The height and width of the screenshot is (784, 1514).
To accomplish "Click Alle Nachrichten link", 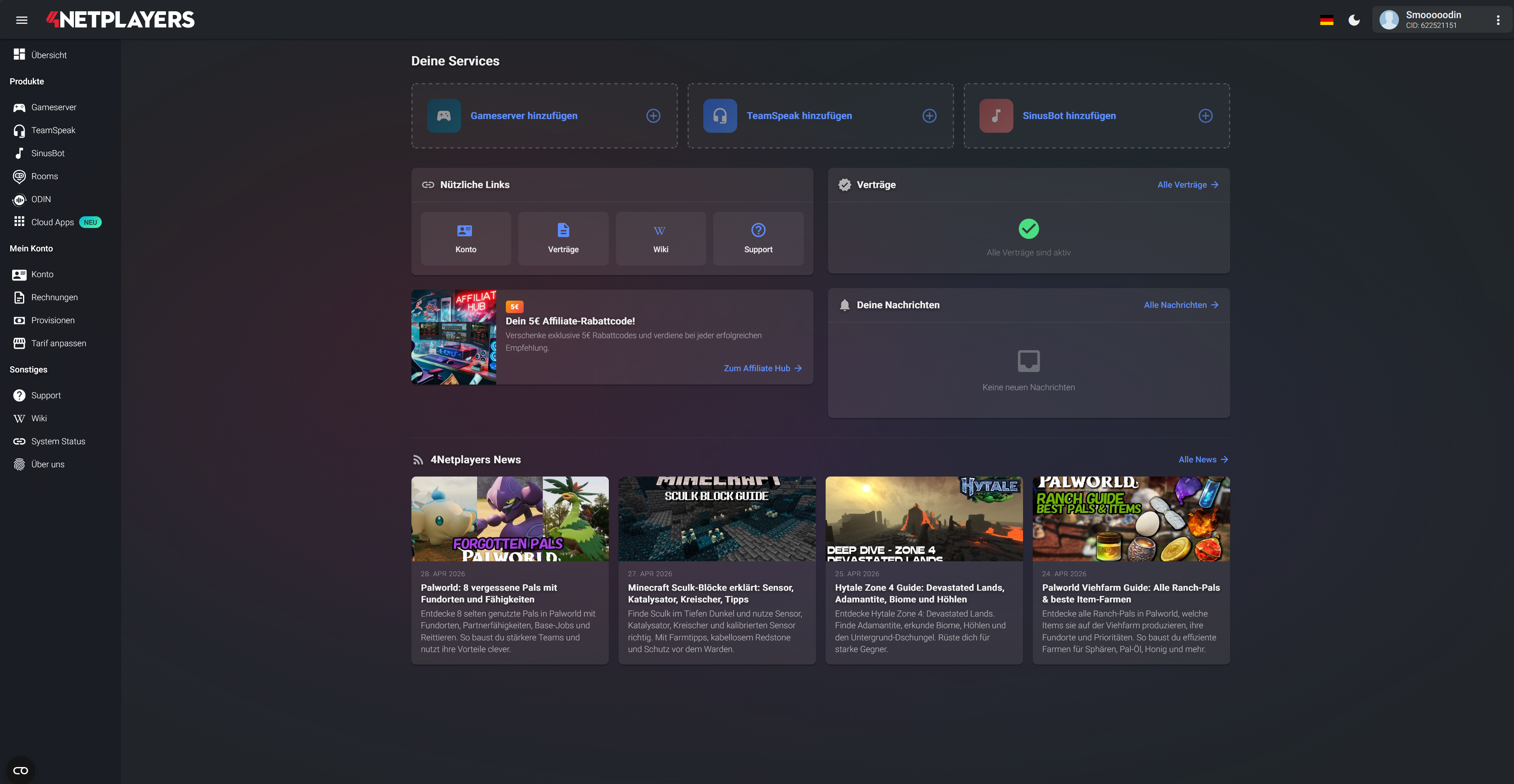I will (x=1181, y=305).
